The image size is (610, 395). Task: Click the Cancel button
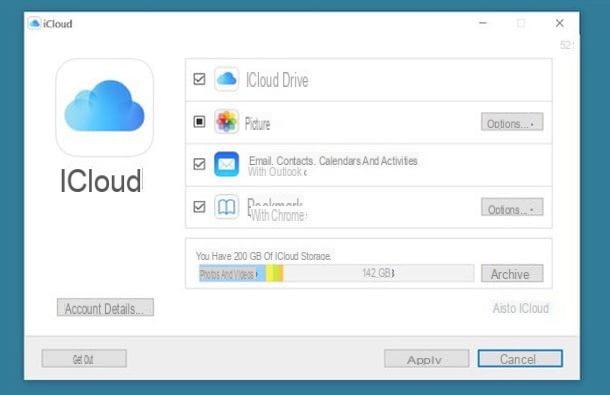tap(520, 358)
